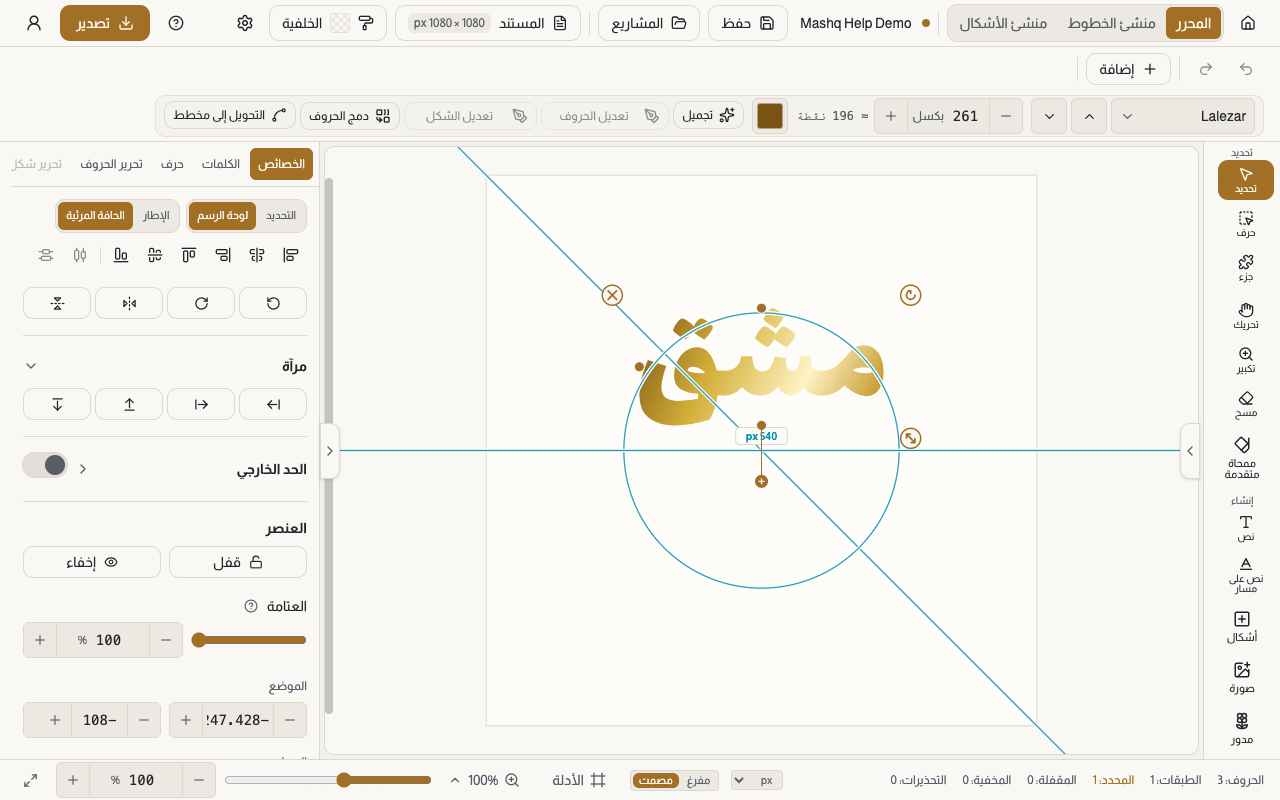Open the brown text color swatch
The height and width of the screenshot is (800, 1280).
770,116
